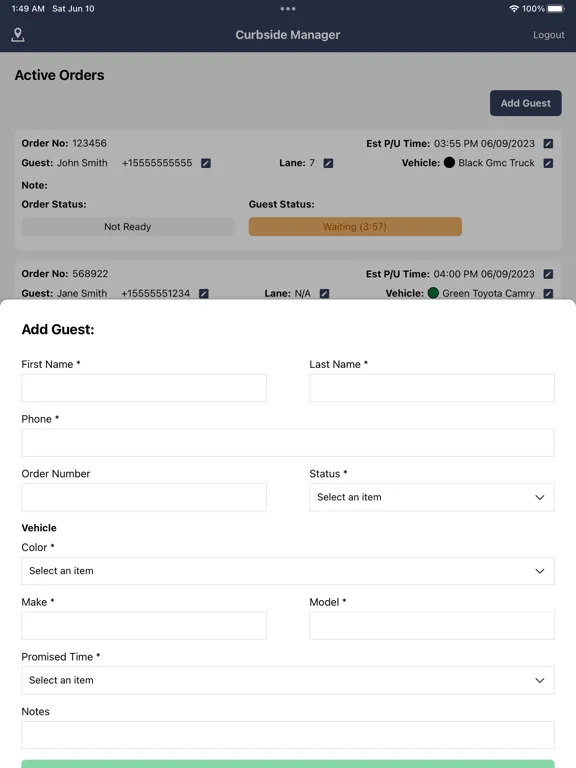Image resolution: width=576 pixels, height=768 pixels.
Task: Click phone number +15555555555
Action: (157, 163)
